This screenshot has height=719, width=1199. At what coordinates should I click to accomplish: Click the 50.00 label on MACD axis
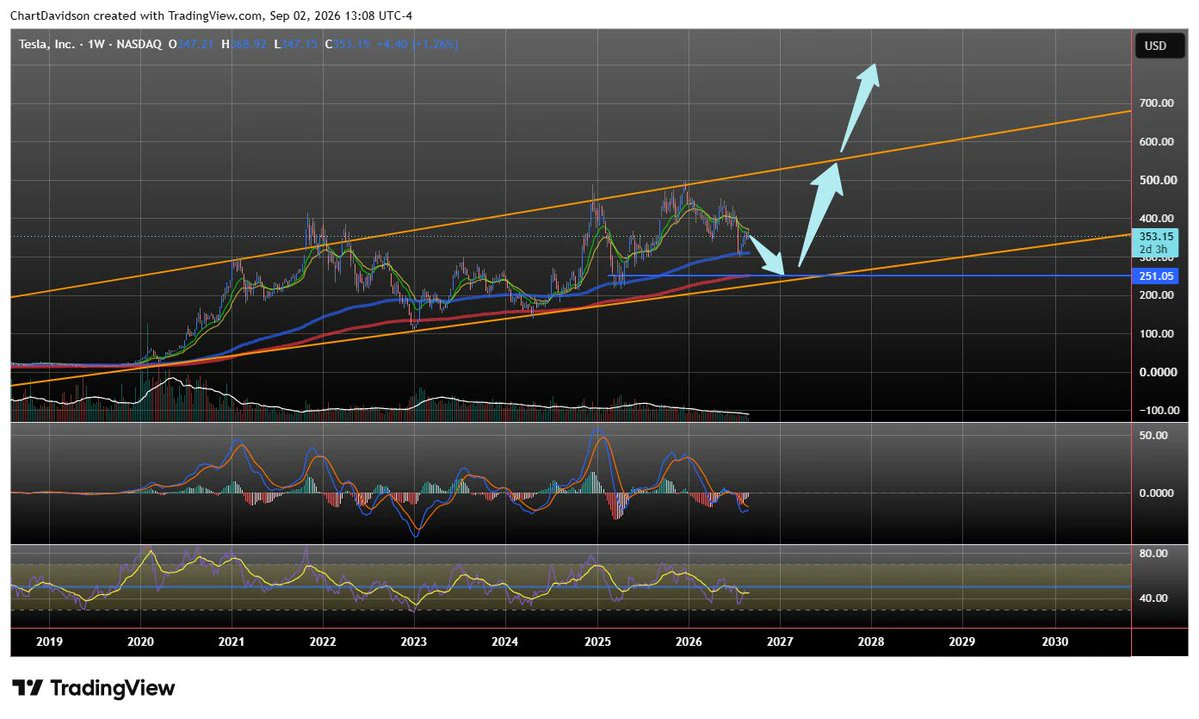(x=1153, y=435)
